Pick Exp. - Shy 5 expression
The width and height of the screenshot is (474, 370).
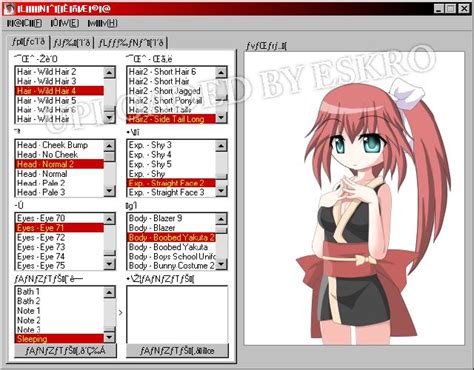(x=172, y=164)
